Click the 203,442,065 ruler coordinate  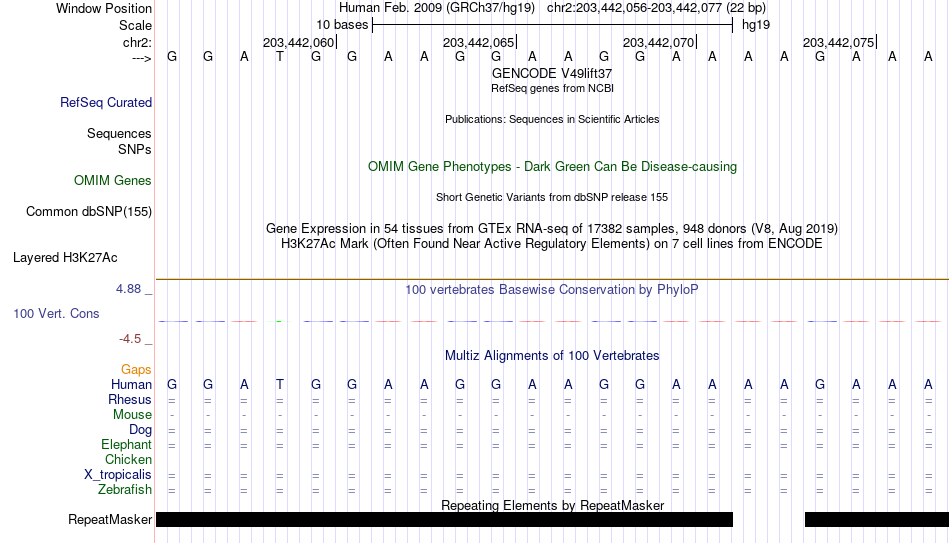479,42
